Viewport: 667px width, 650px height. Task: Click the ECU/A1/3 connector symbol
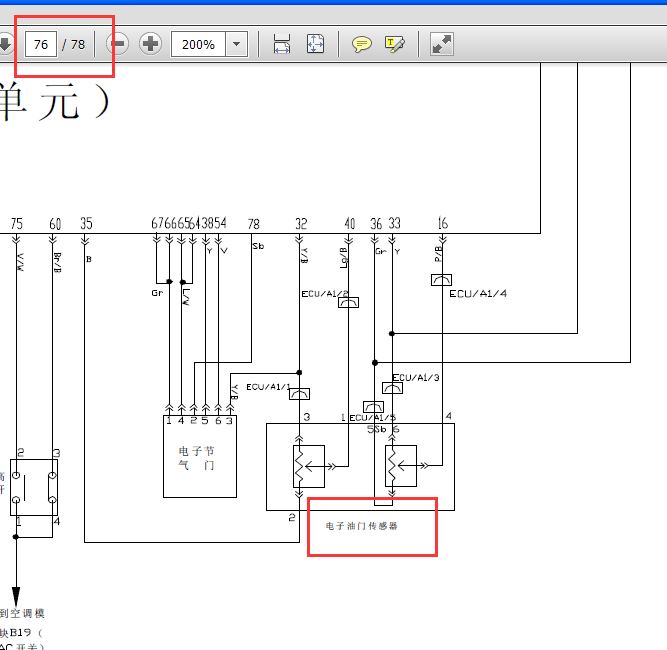[392, 388]
